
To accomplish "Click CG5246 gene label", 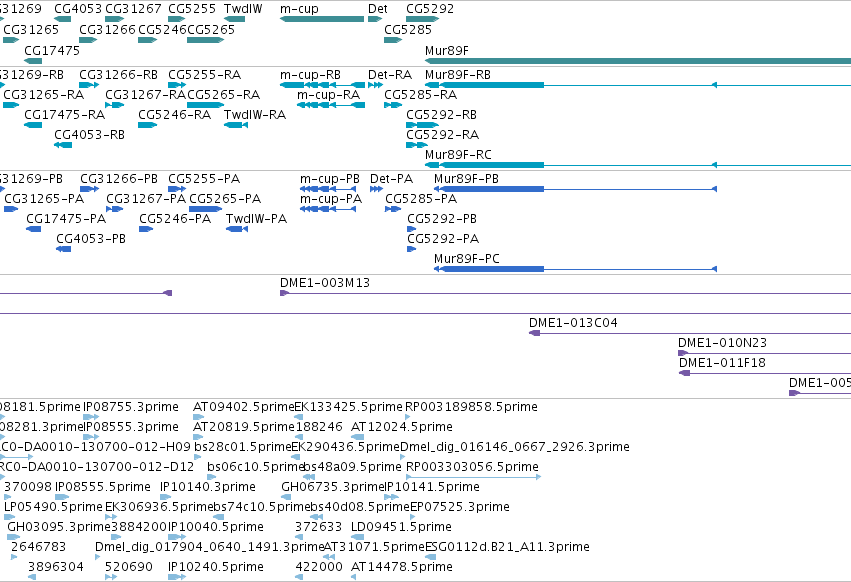I will click(x=162, y=29).
